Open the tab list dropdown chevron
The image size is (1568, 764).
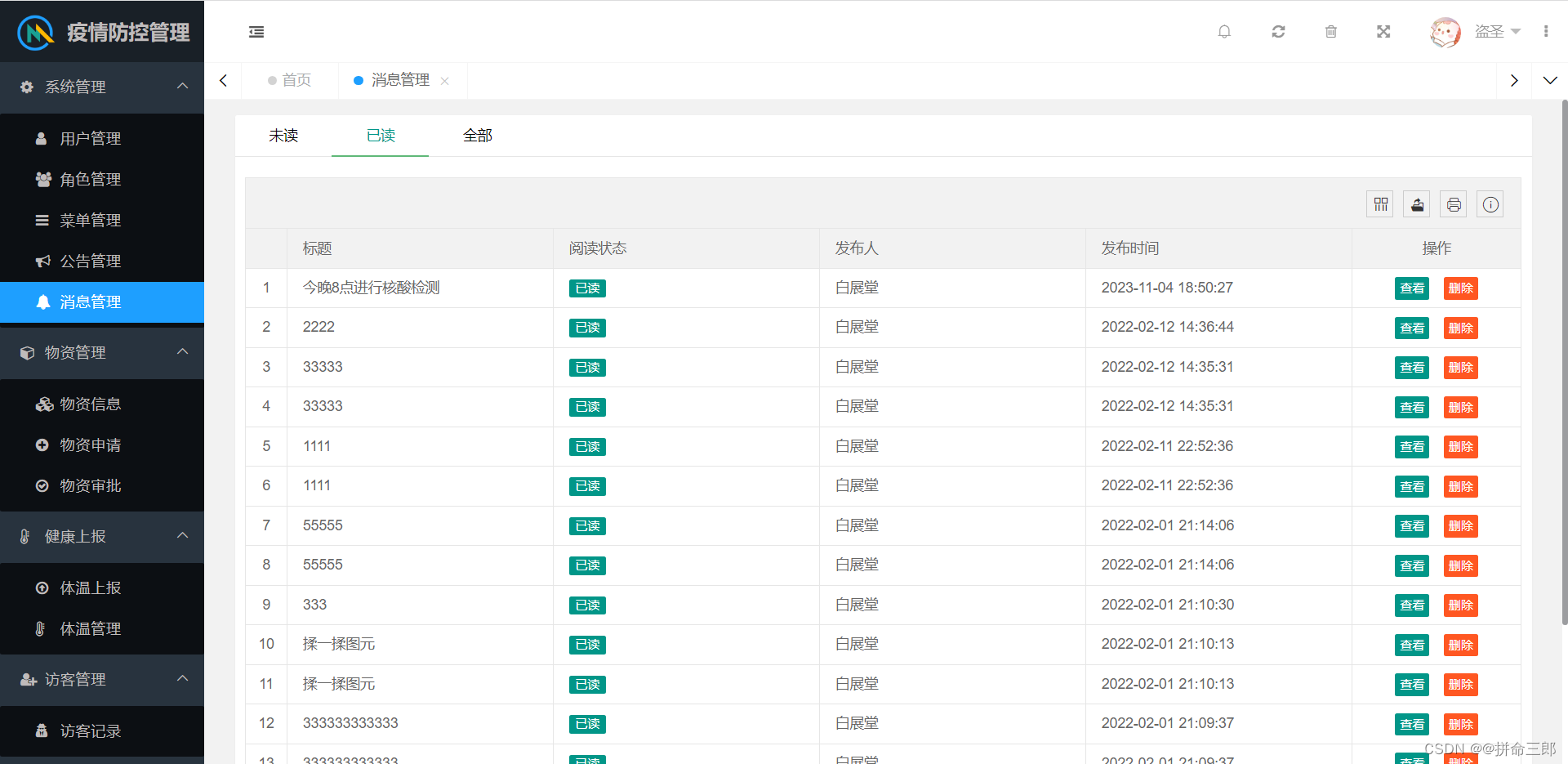tap(1550, 80)
